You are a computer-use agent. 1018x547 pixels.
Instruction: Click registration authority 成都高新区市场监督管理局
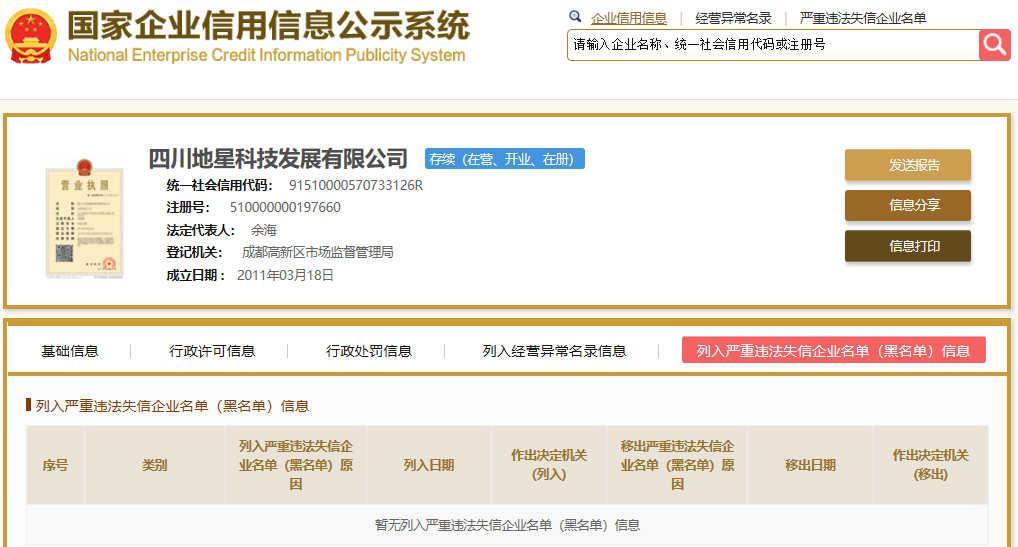click(317, 252)
